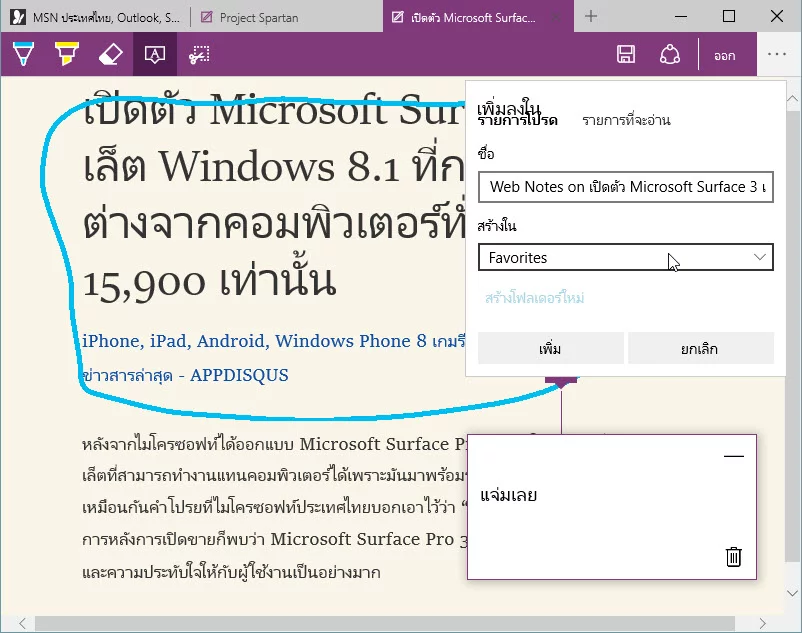Delete the note with trash icon
The height and width of the screenshot is (633, 802).
pos(733,557)
